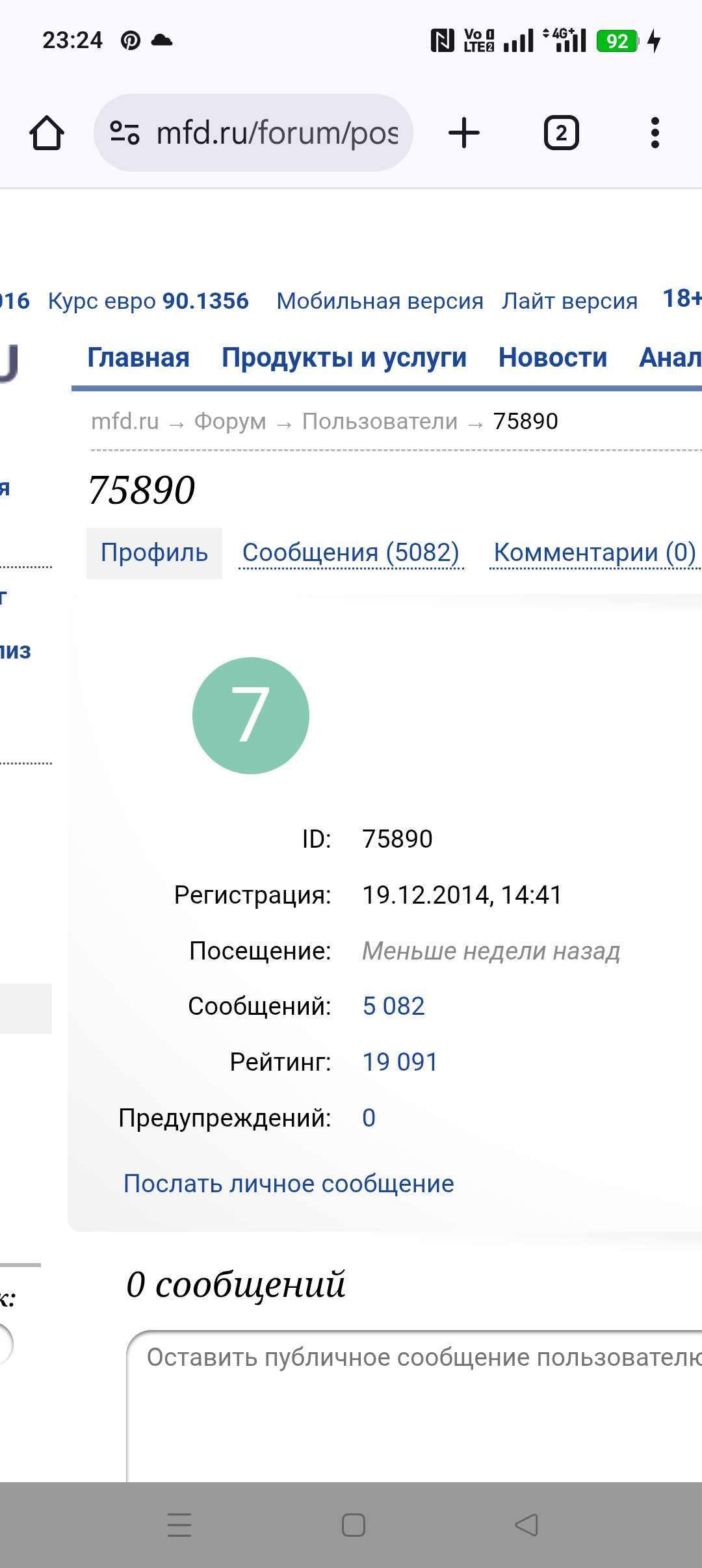702x1568 pixels.
Task: Tap the NFC status bar icon
Action: tap(443, 40)
